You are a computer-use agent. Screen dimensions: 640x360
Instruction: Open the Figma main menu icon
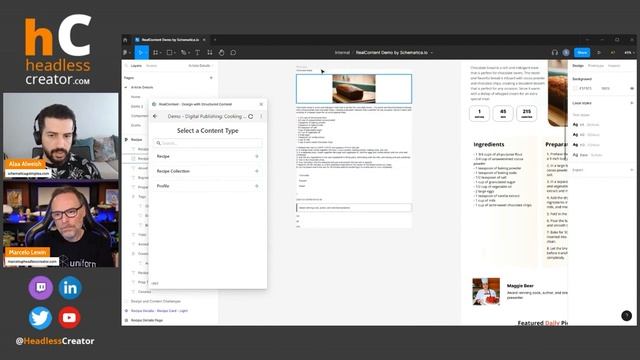pyautogui.click(x=125, y=53)
